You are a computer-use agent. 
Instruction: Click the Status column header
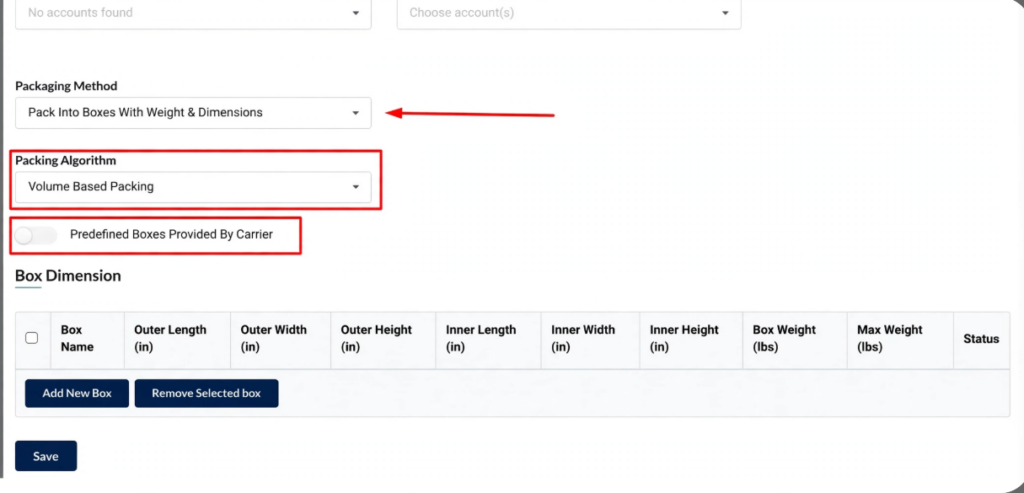pos(981,339)
